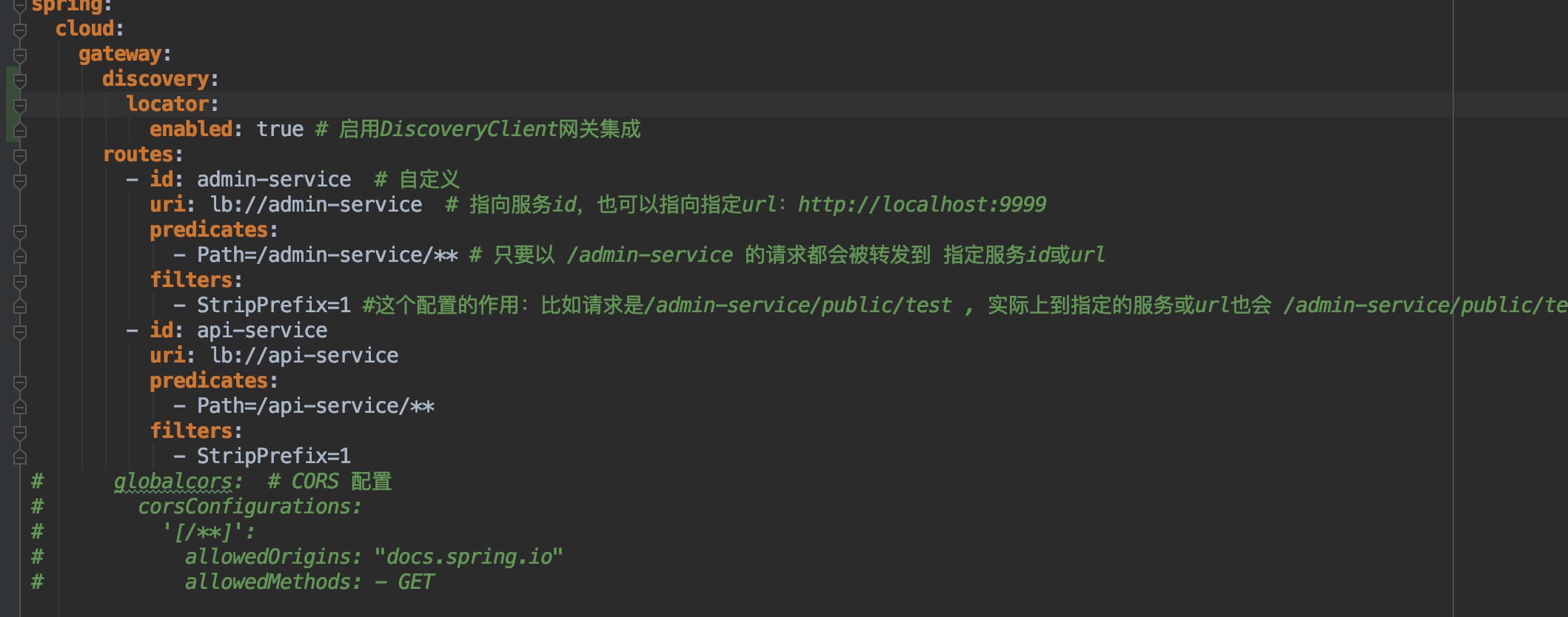Click Path=/api-service/** predicate line
The image size is (1568, 617).
click(x=315, y=406)
